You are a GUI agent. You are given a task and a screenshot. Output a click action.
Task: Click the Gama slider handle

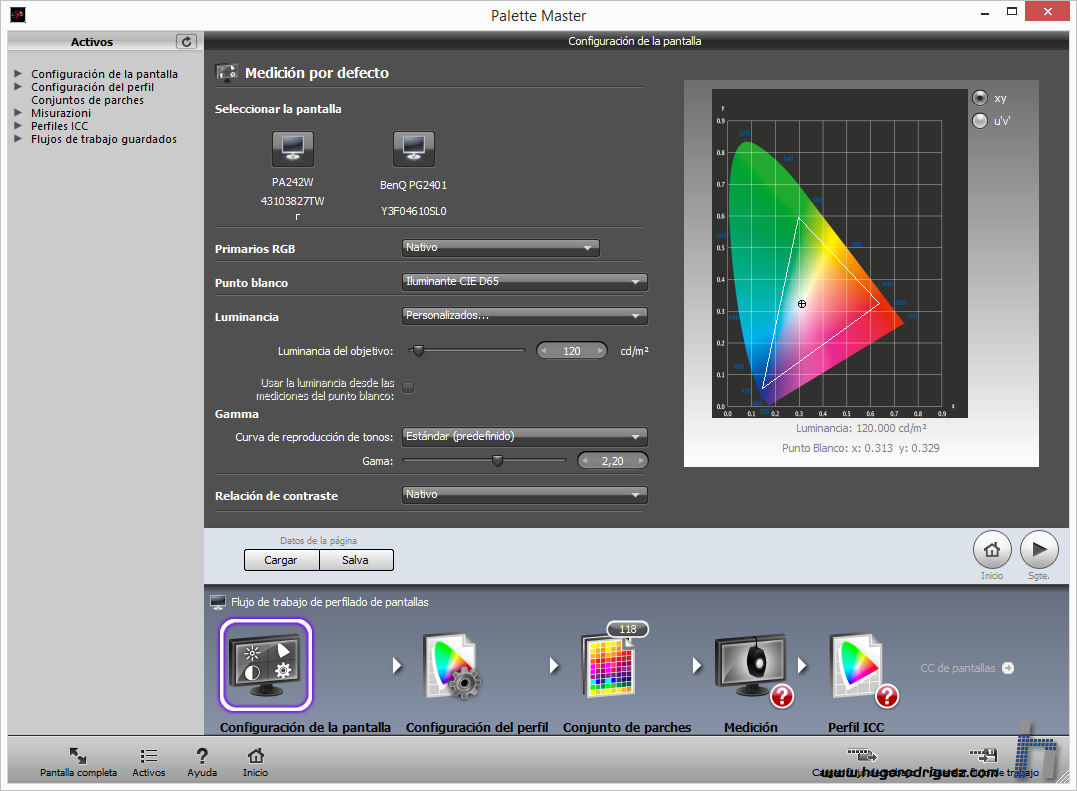497,460
